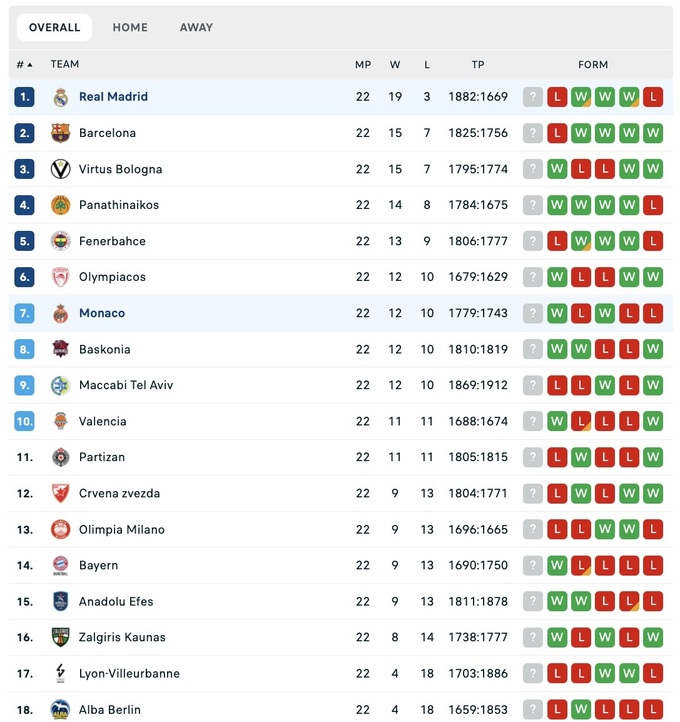
Task: Click the Valencia rank 10 position badge
Action: pos(25,421)
